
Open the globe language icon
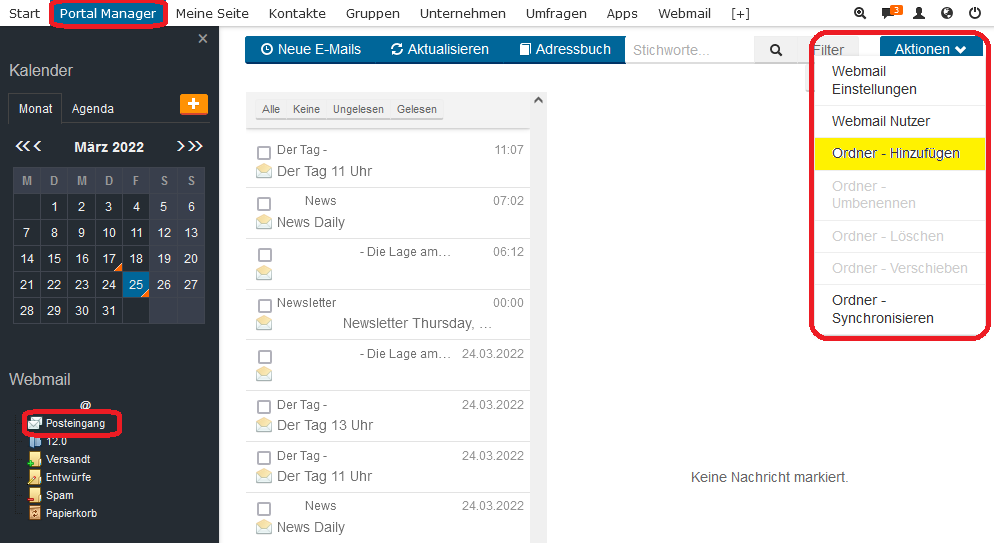point(946,13)
